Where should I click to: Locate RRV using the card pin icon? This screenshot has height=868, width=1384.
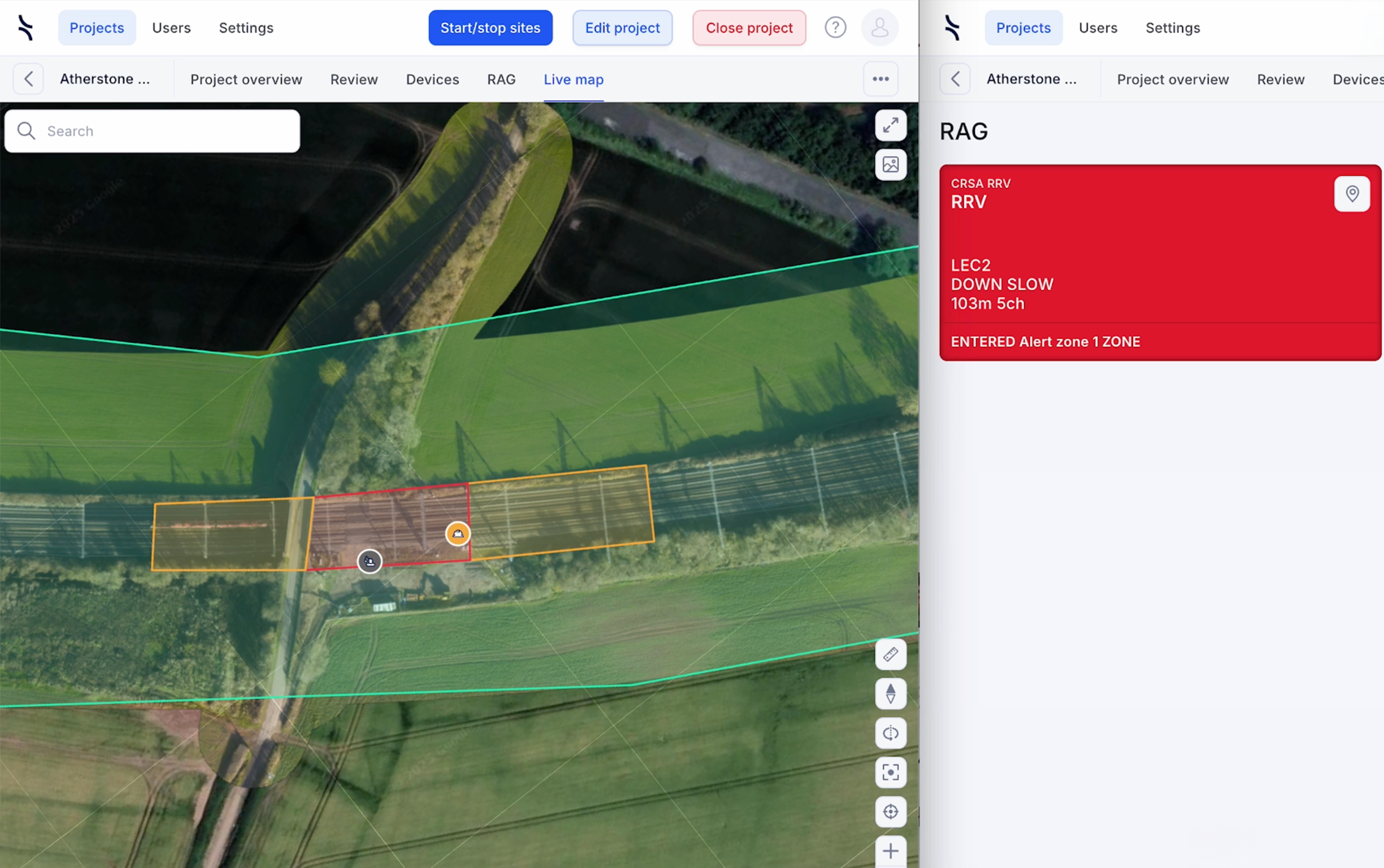[x=1351, y=194]
